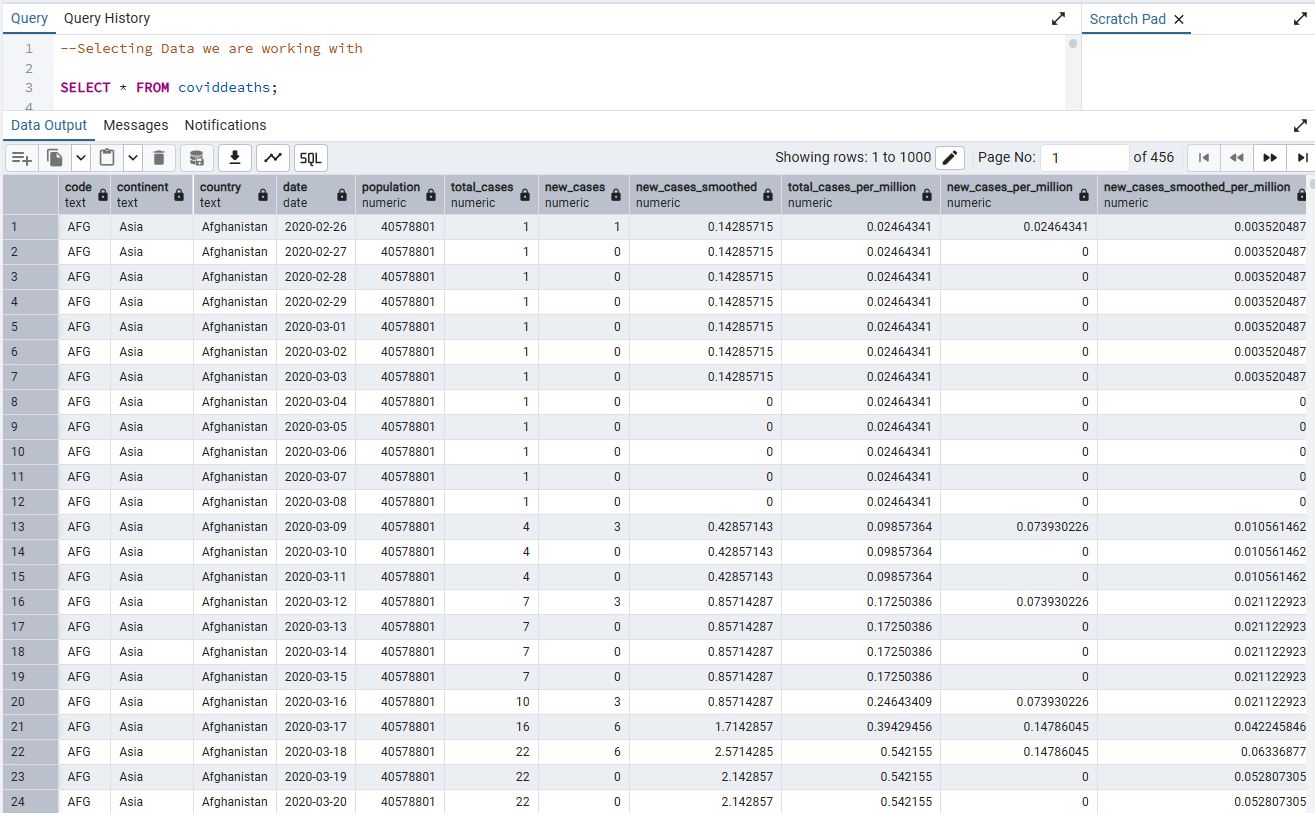Viewport: 1315px width, 813px height.
Task: Expand the Data Output panel
Action: click(1300, 126)
